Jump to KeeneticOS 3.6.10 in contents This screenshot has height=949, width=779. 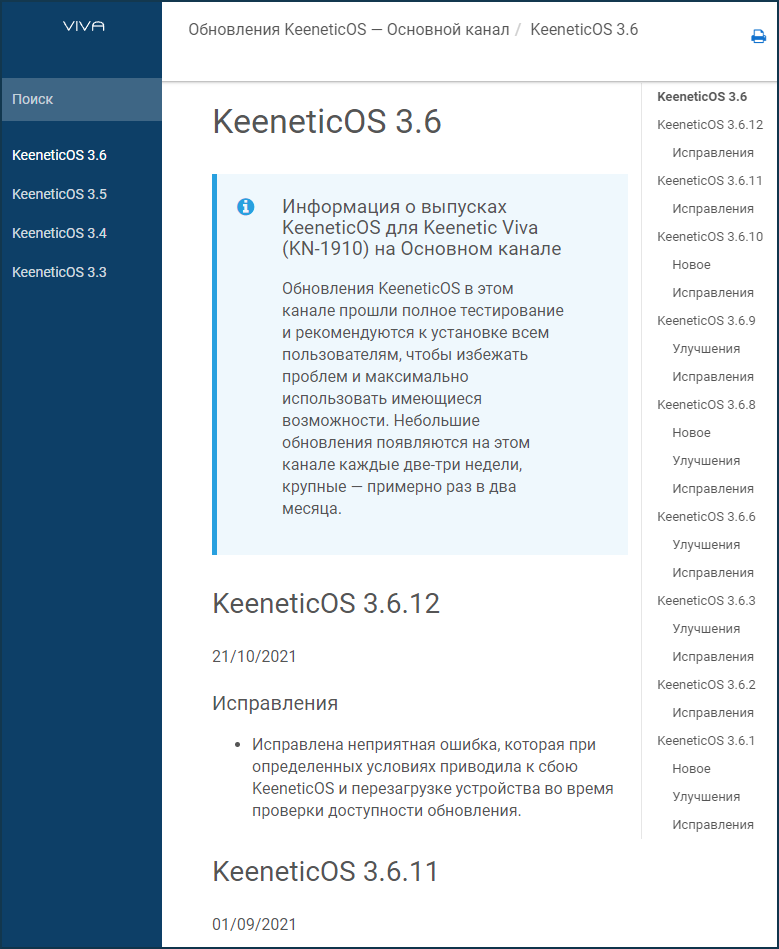(x=710, y=237)
